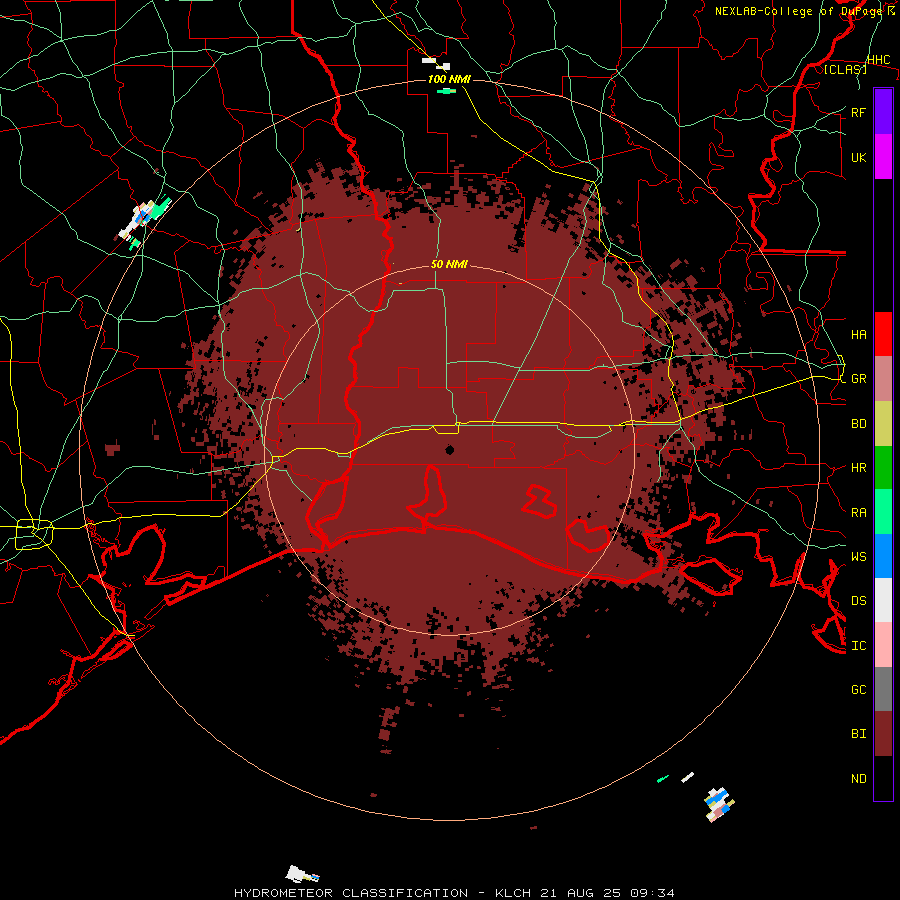
Task: Click the HA legend label
Action: 859,334
